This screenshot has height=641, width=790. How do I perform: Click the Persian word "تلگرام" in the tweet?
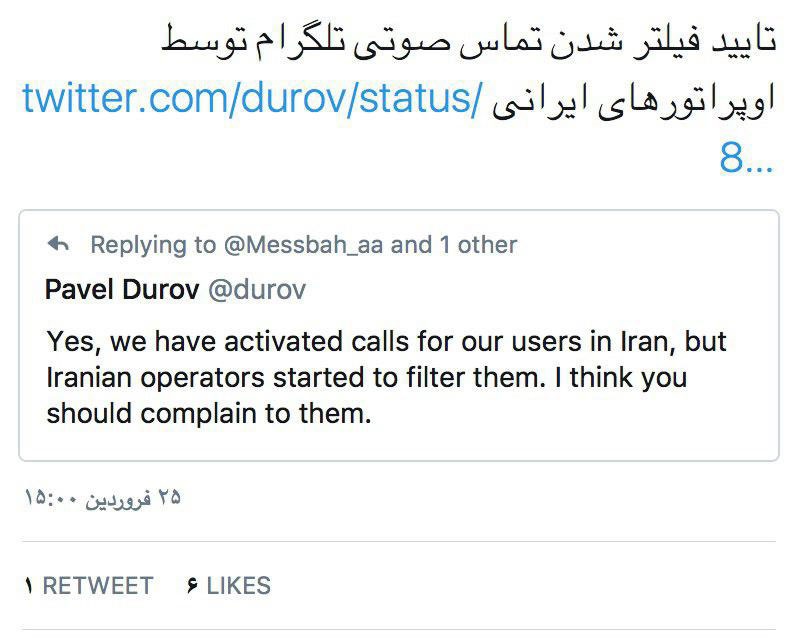click(647, 42)
